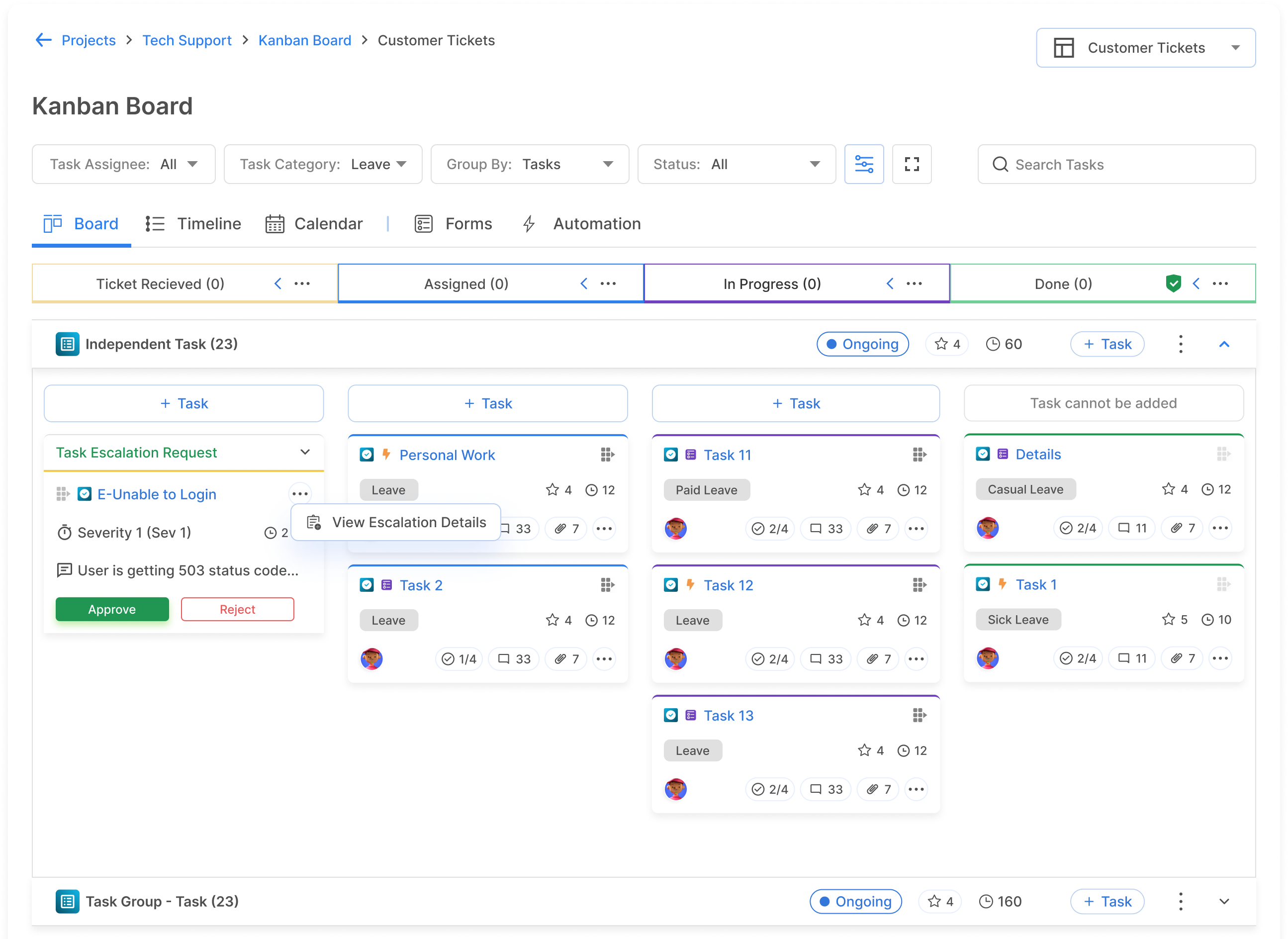Collapse the Assigned column chevron
The height and width of the screenshot is (939, 1288).
(583, 283)
